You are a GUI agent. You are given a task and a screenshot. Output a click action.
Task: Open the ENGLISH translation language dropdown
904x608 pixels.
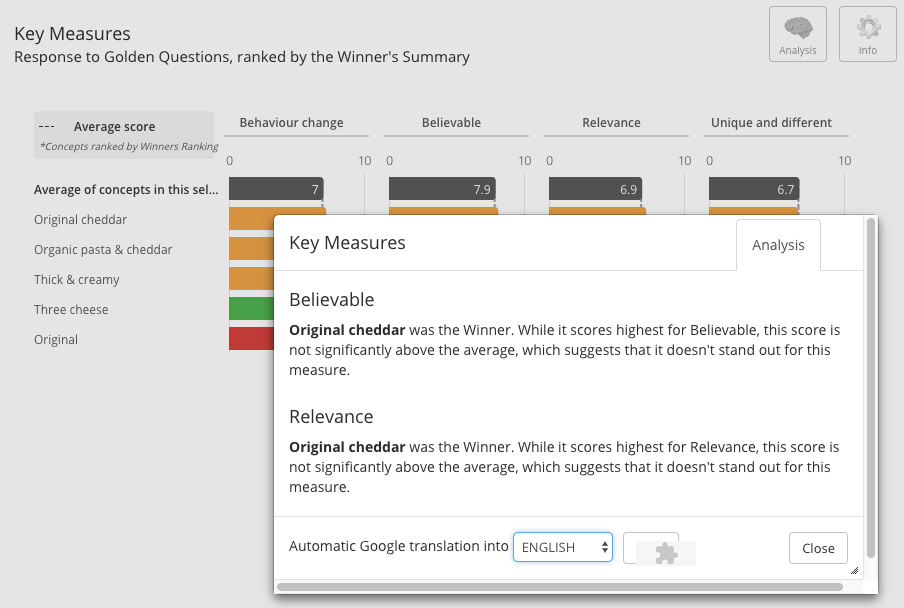pyautogui.click(x=563, y=547)
